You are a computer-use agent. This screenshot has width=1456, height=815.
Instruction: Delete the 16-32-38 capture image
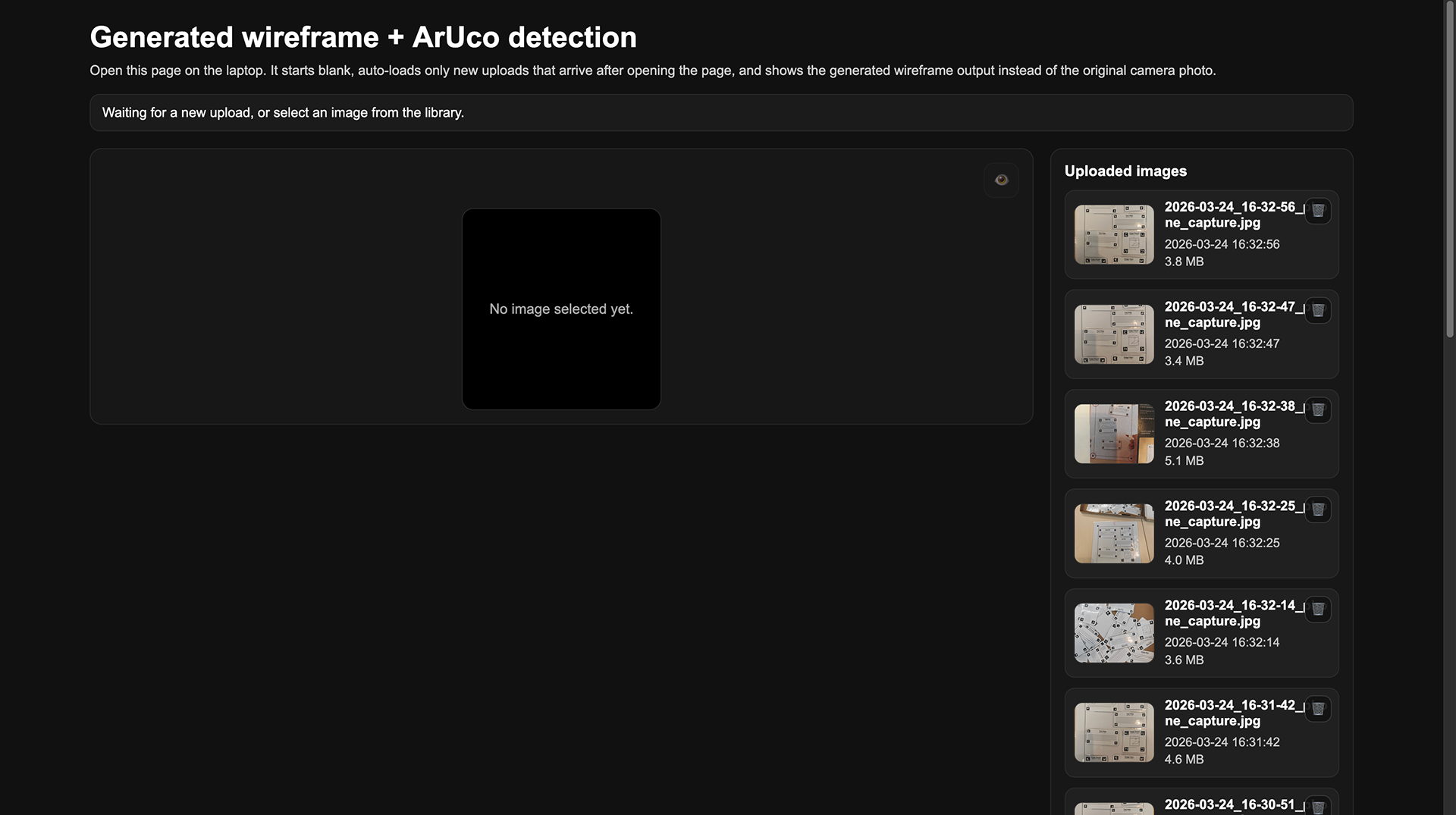[x=1318, y=410]
